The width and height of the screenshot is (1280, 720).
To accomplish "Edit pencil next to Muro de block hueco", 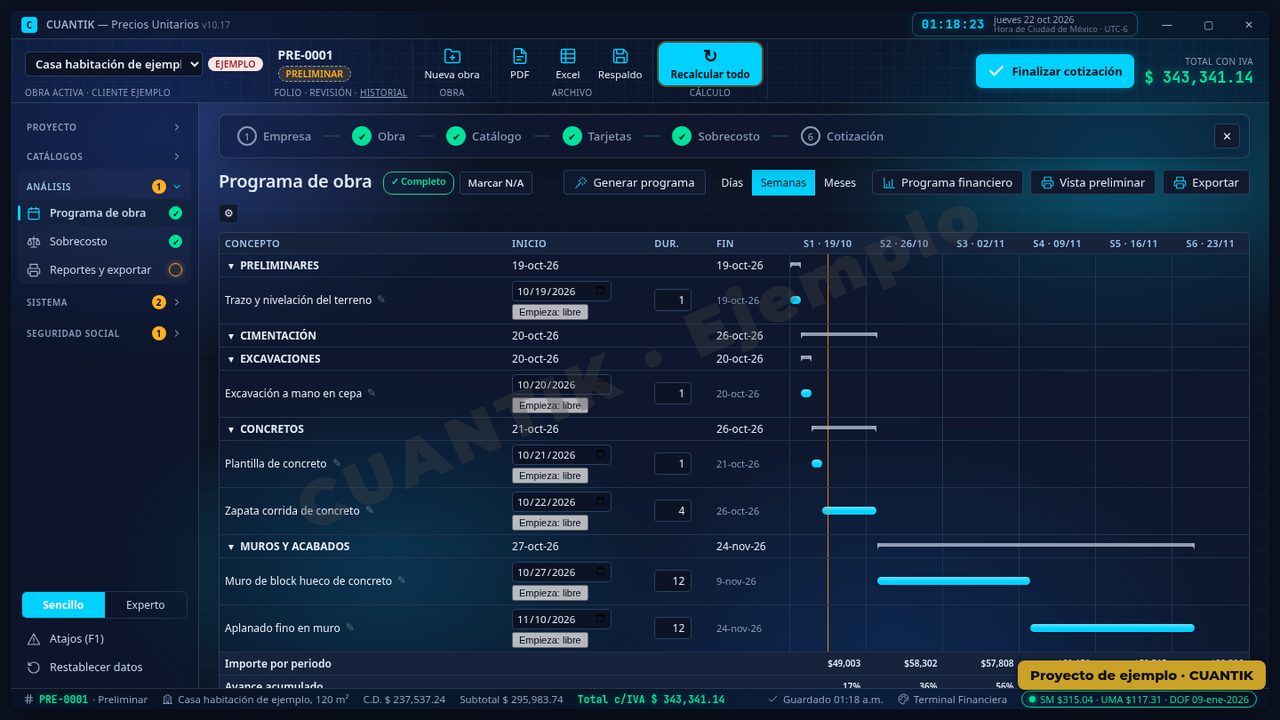I will [402, 580].
